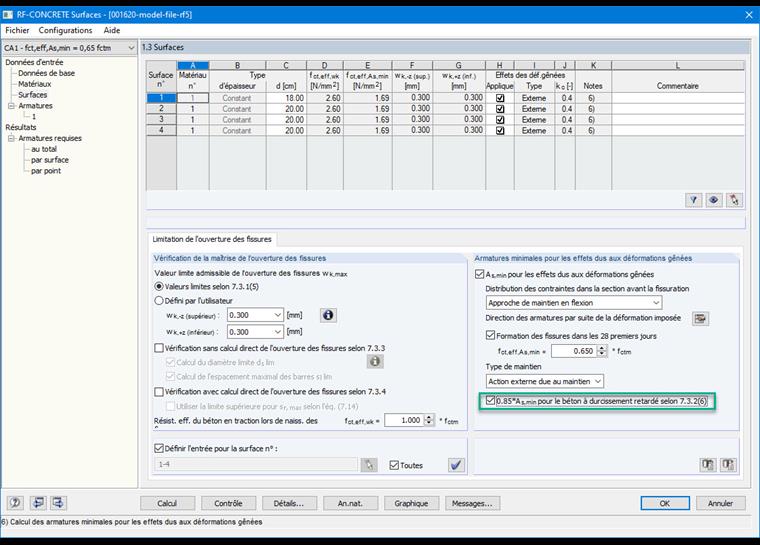Select Valeurs limites selon 7.3.1(5) radio
760x545 pixels.
click(158, 287)
